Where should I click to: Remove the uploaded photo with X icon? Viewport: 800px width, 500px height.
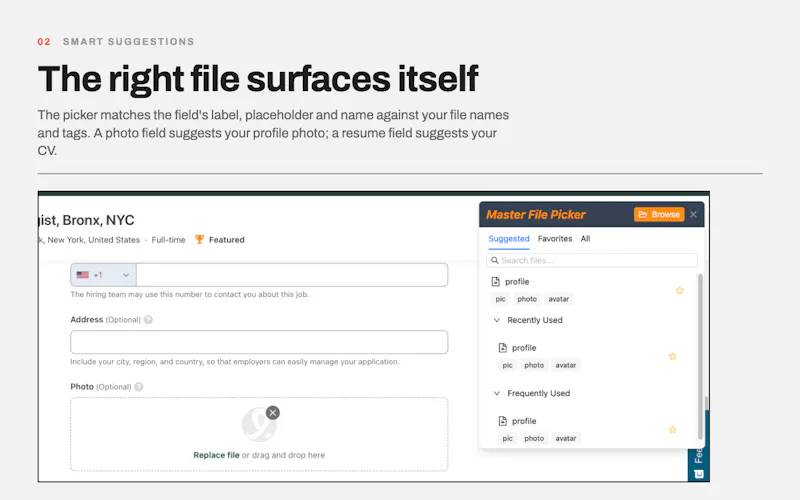pyautogui.click(x=273, y=413)
